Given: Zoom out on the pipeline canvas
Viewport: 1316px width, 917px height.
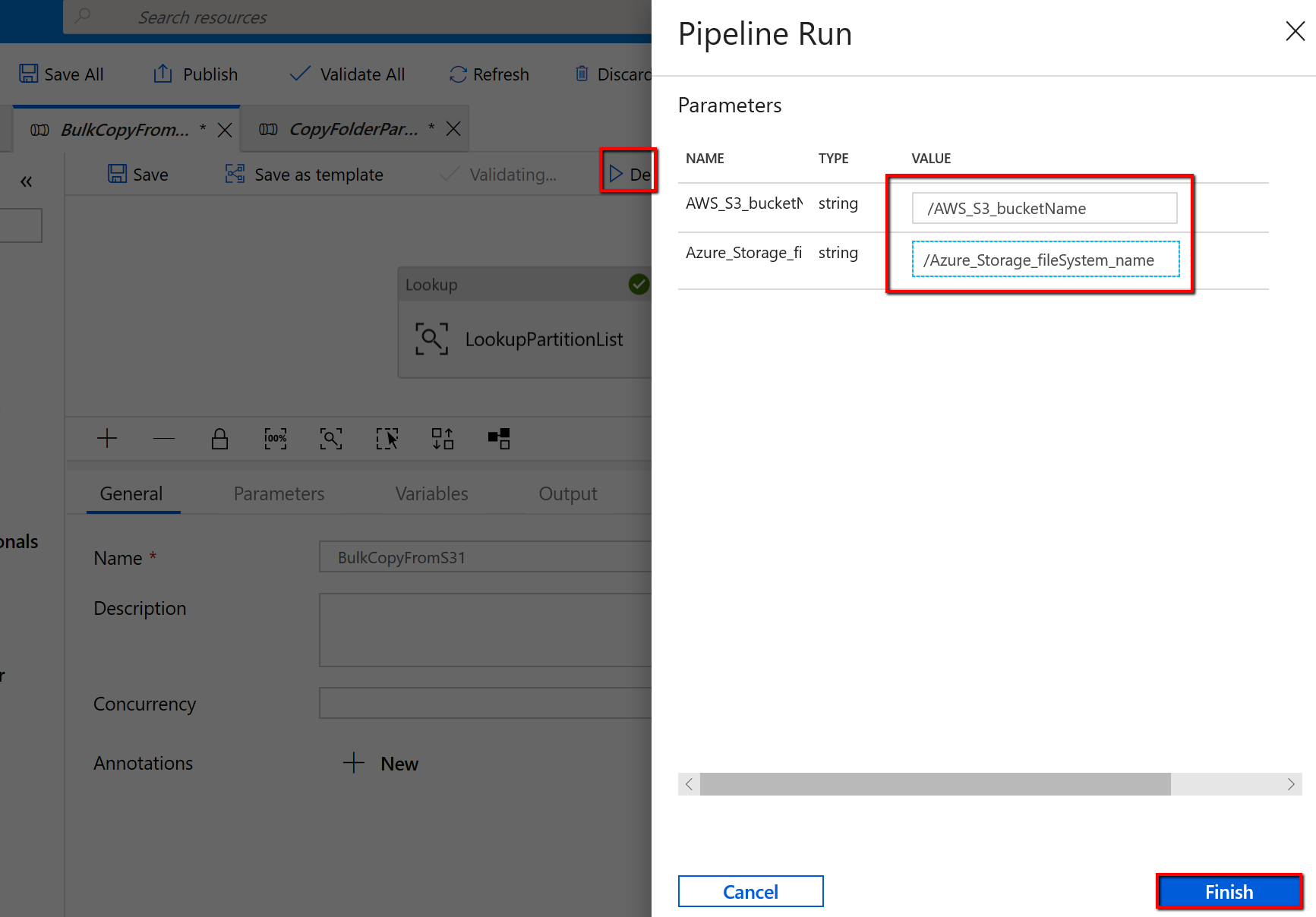Looking at the screenshot, I should 163,439.
